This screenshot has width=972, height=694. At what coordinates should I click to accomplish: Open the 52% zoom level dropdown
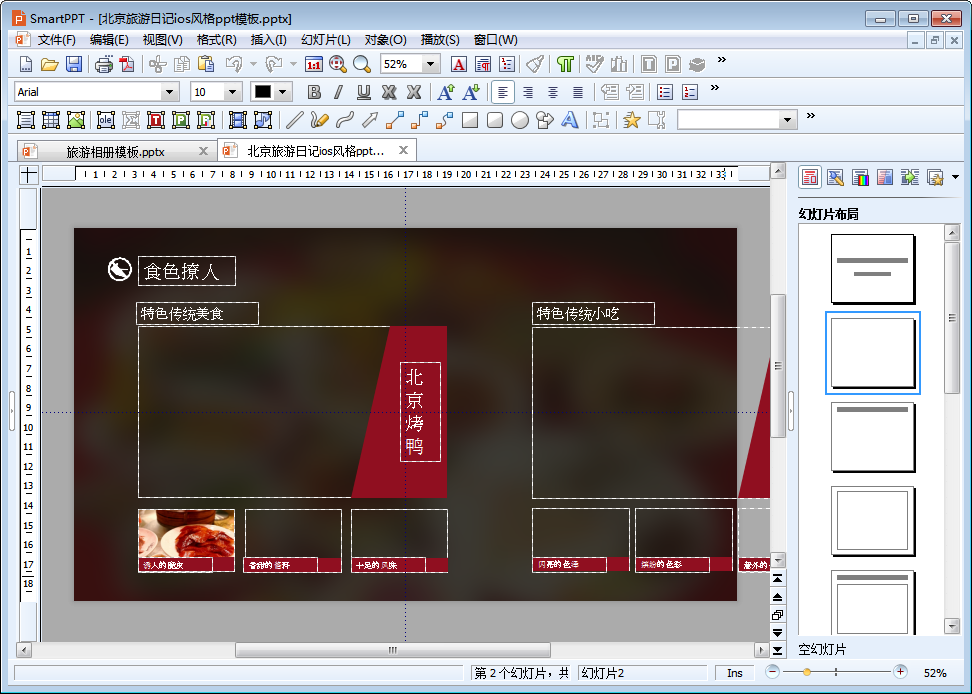coord(431,64)
